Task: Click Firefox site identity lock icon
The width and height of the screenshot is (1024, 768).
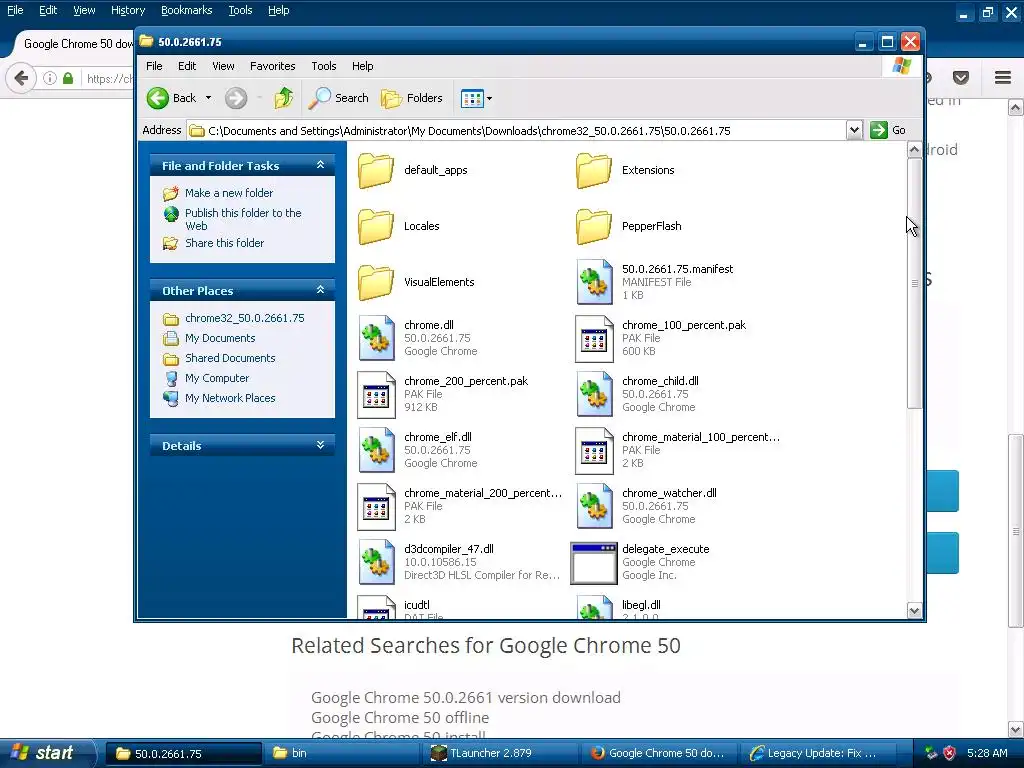Action: click(68, 78)
